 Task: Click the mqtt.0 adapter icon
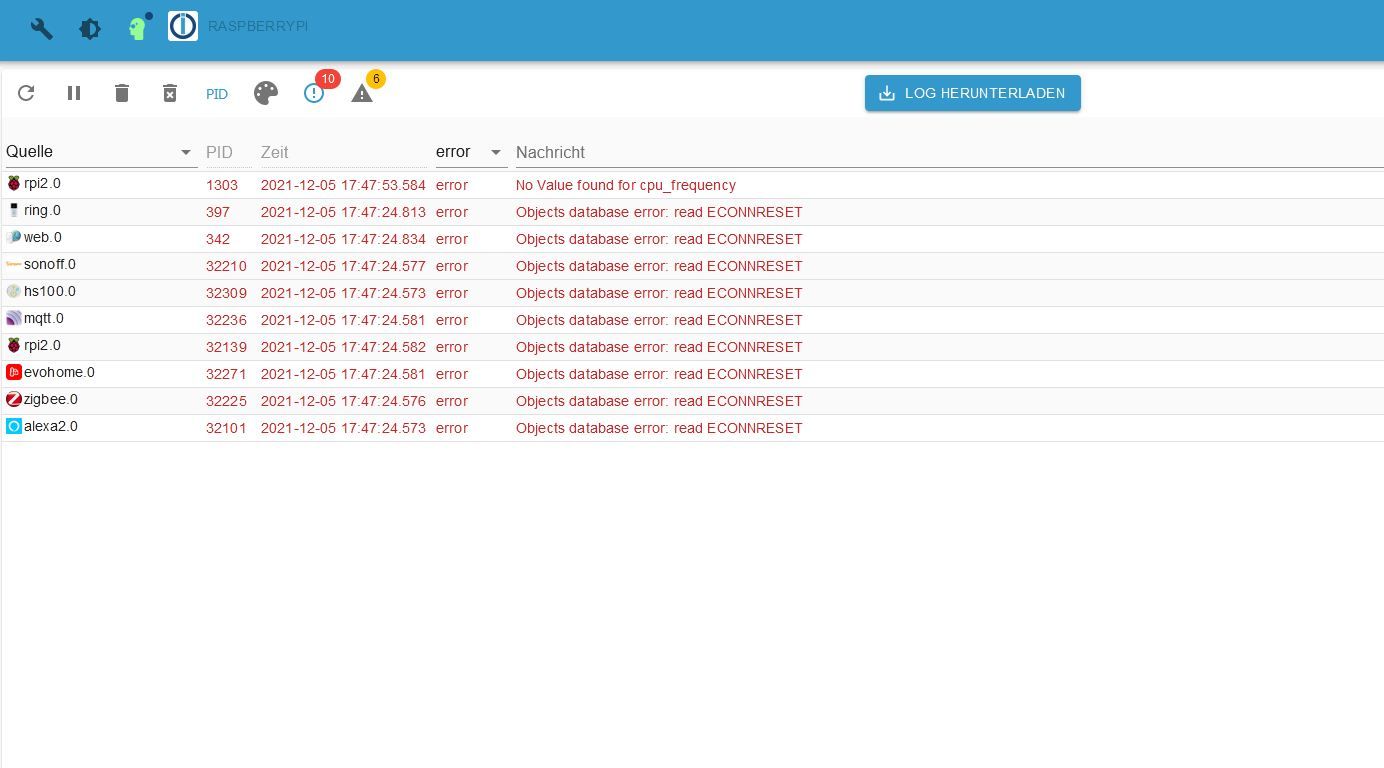pyautogui.click(x=14, y=319)
